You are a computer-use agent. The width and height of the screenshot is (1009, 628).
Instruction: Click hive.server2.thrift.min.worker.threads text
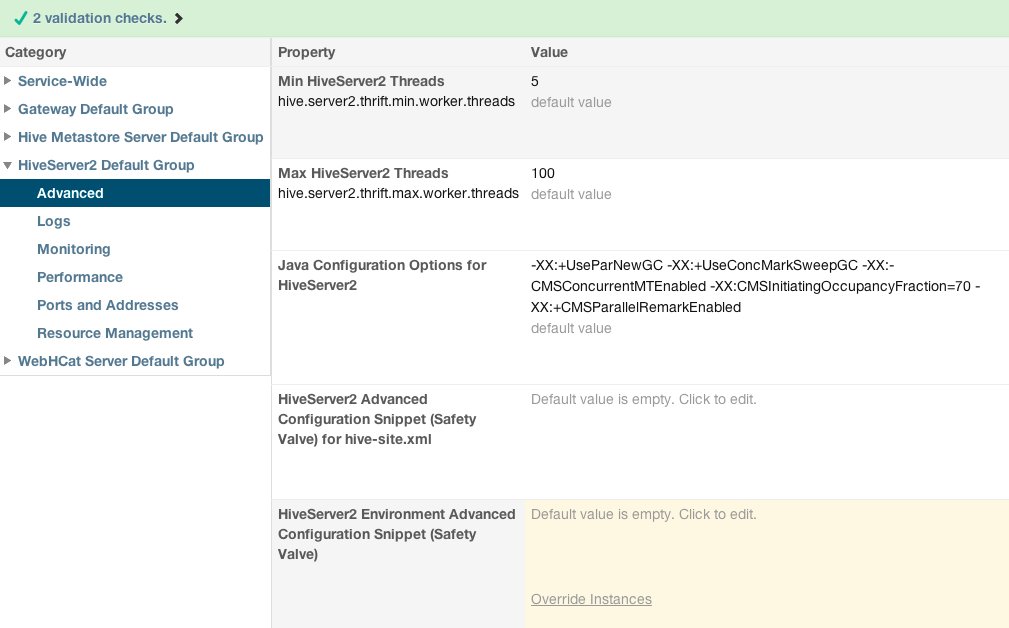click(x=396, y=102)
